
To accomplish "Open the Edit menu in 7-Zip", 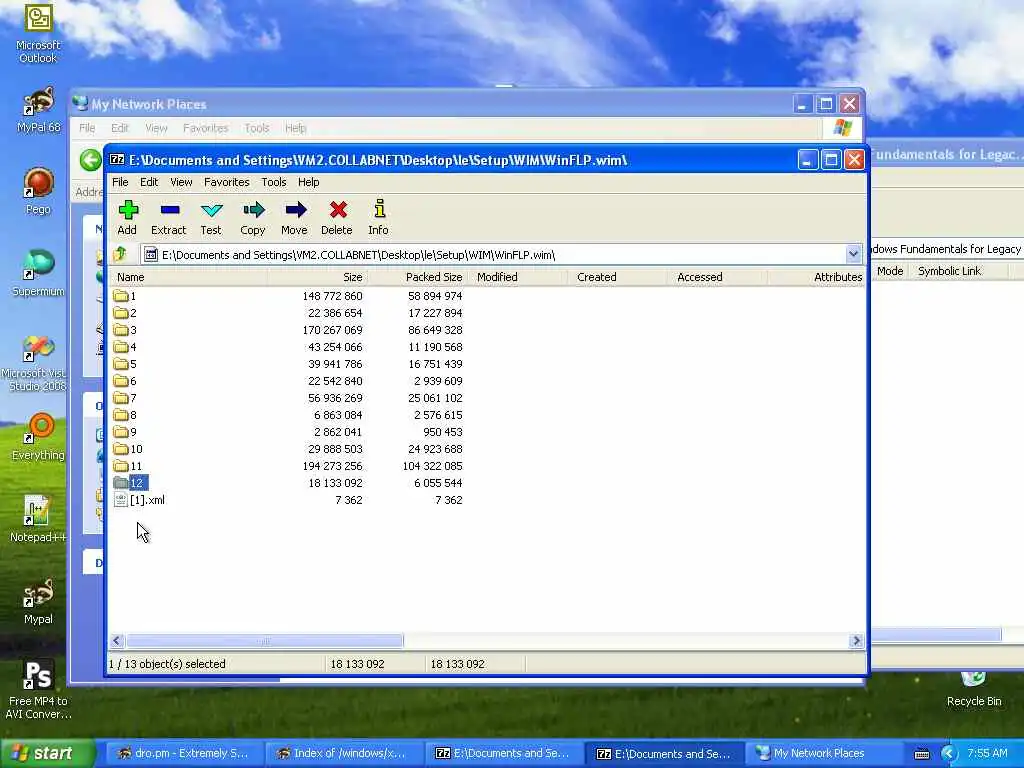I will pos(149,182).
